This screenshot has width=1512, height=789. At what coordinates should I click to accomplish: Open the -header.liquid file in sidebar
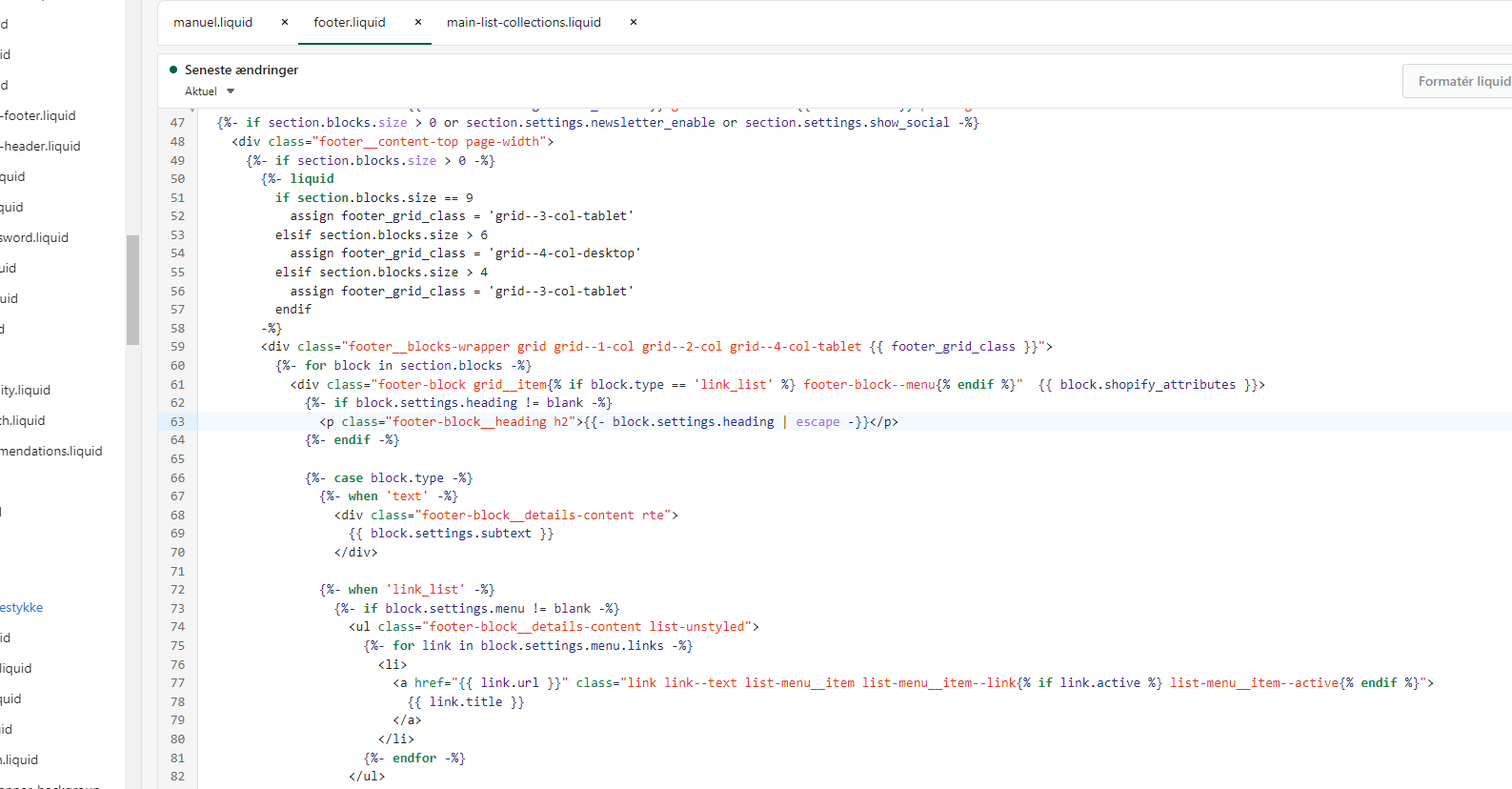(40, 146)
